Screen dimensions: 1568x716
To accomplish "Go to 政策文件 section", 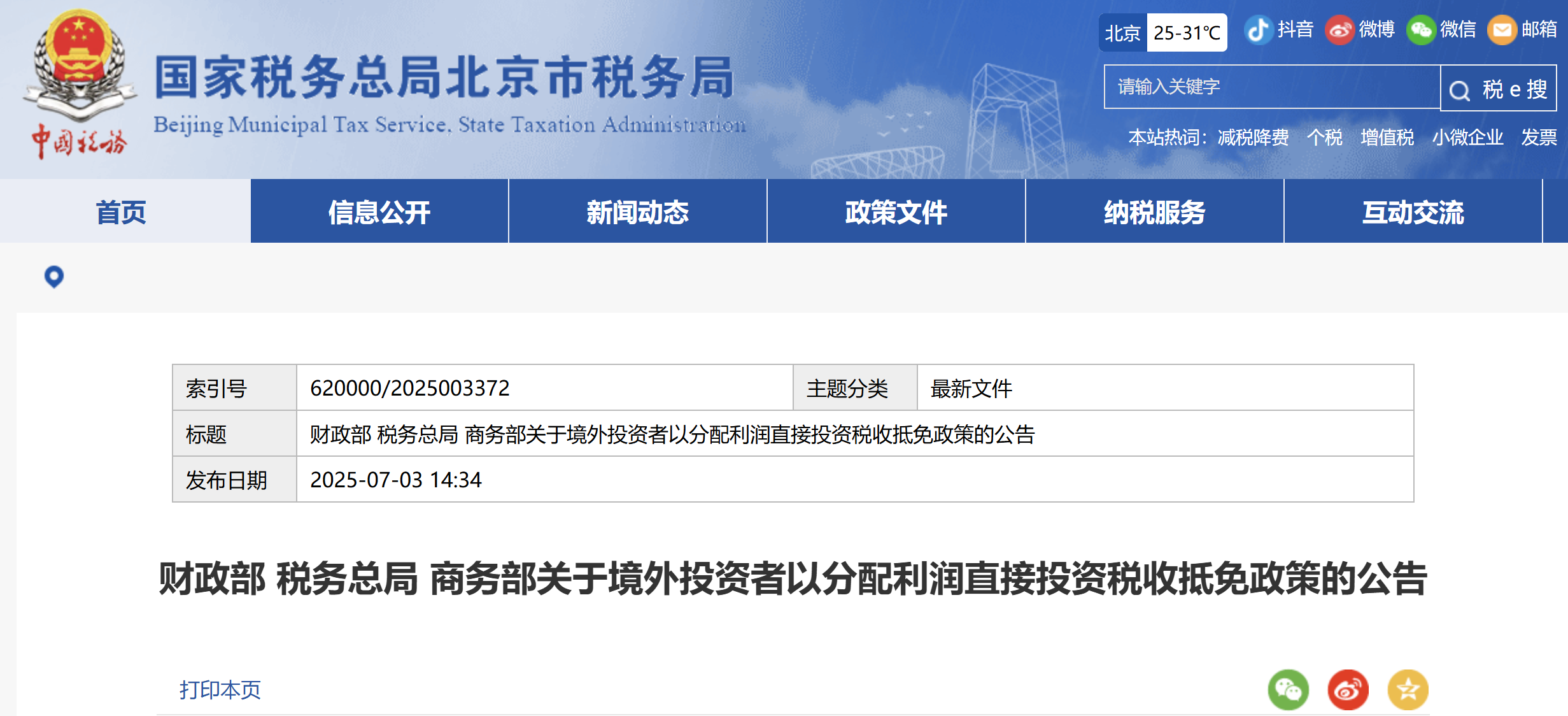I will (896, 212).
